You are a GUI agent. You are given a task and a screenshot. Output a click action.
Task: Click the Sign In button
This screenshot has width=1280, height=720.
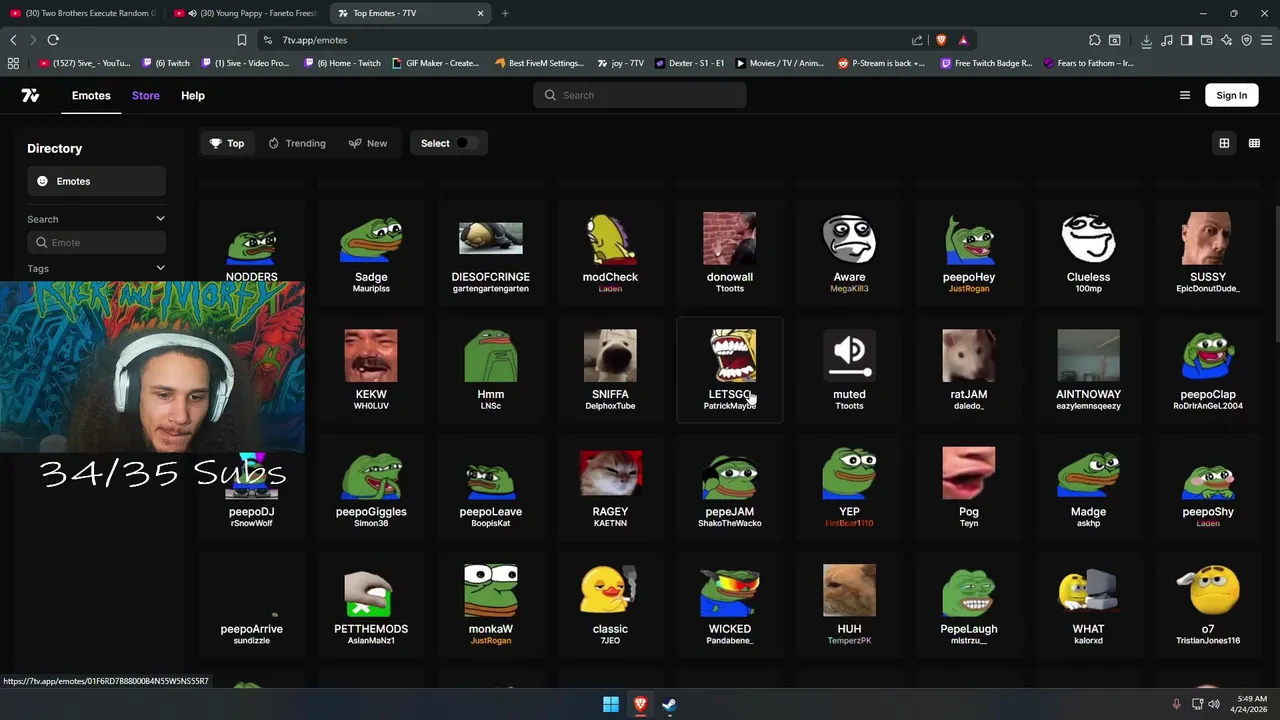1231,95
